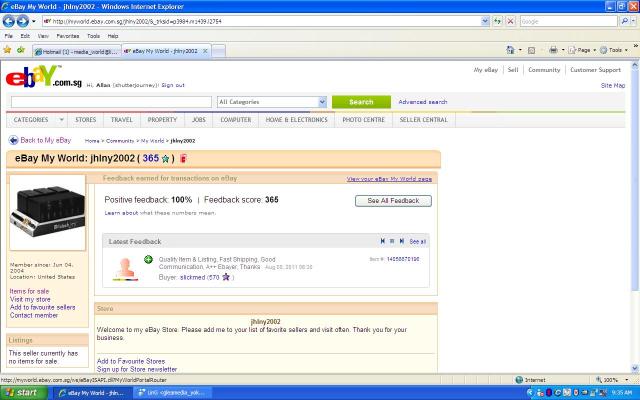The image size is (640, 400).
Task: Click the green feedback star beside 365
Action: (165, 159)
